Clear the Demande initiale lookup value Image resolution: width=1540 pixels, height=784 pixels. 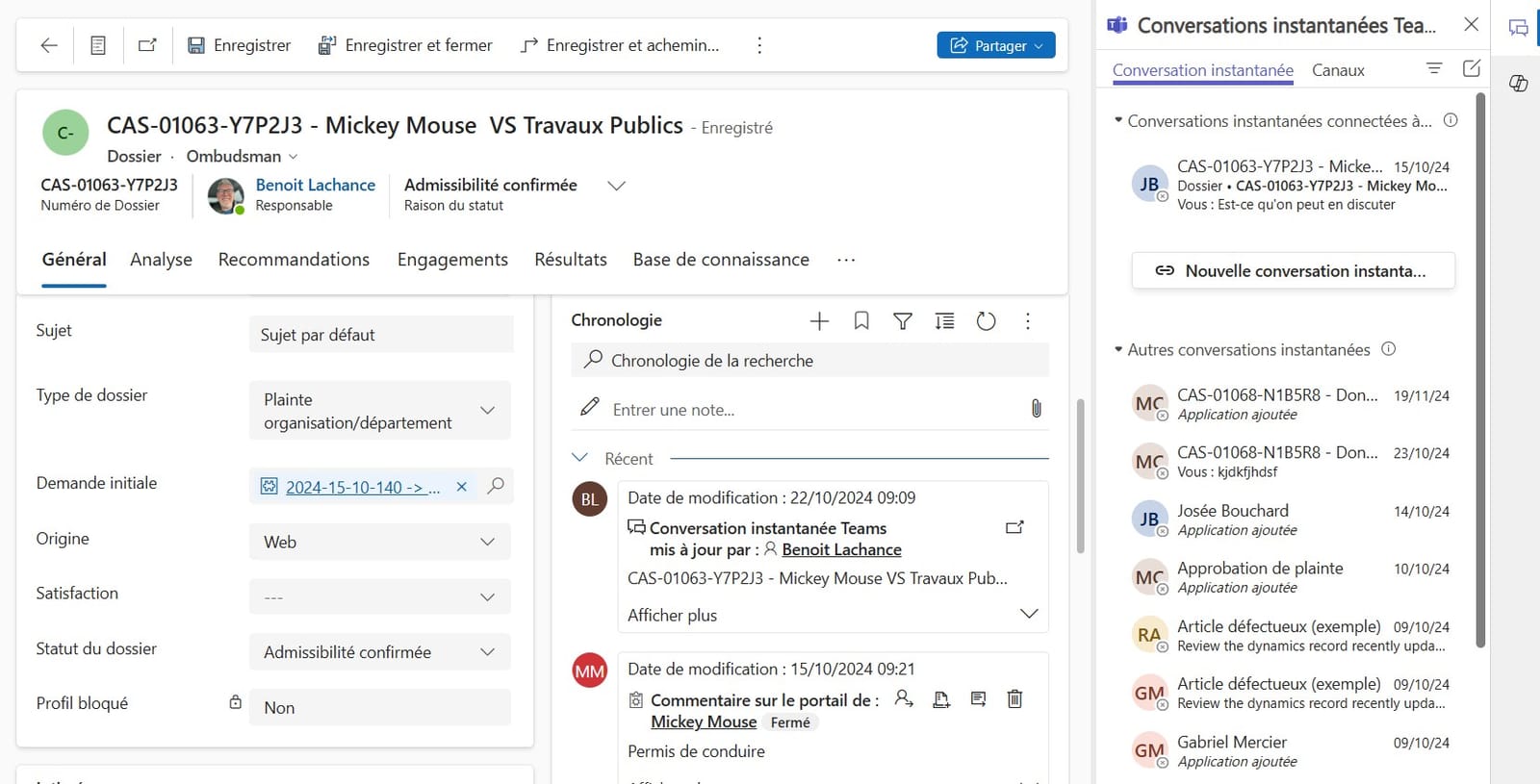click(x=461, y=487)
